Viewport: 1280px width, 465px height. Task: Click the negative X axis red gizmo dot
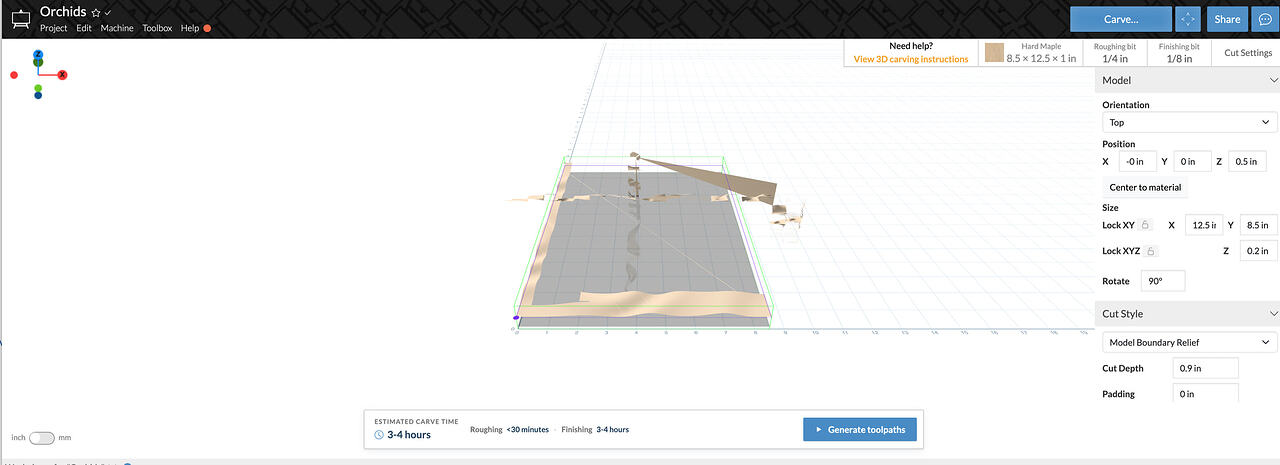14,75
